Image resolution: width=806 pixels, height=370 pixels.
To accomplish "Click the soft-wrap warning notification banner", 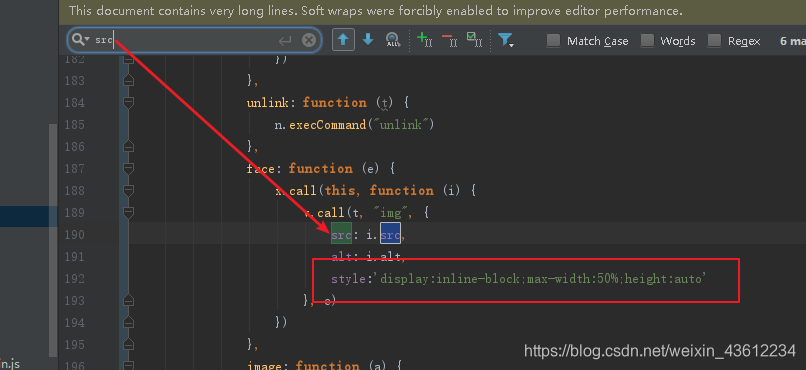I will coord(432,11).
